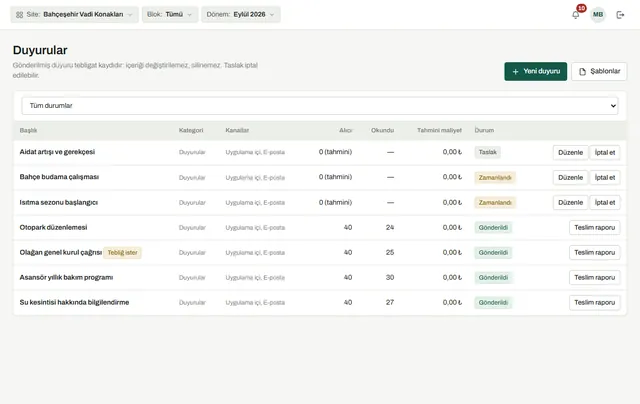
Task: Select the Aidat artışı ve gerekçesi title
Action: pos(57,152)
